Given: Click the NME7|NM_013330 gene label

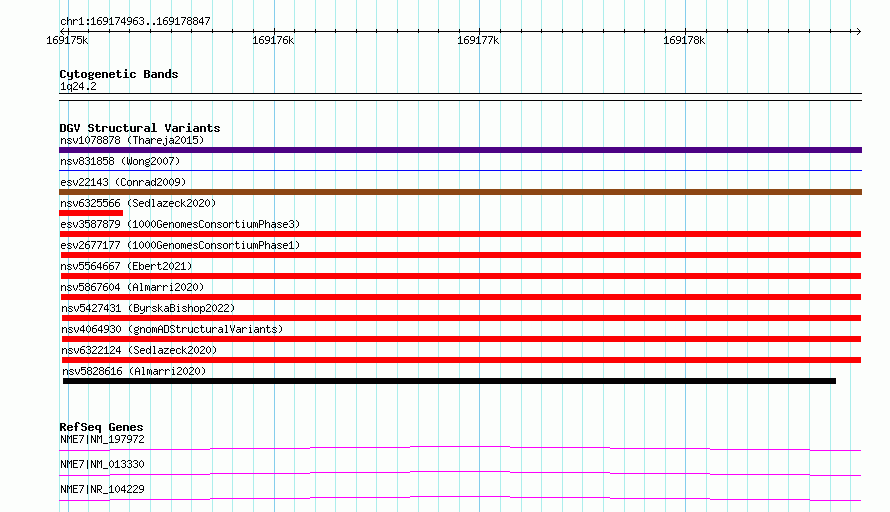Looking at the screenshot, I should [102, 464].
